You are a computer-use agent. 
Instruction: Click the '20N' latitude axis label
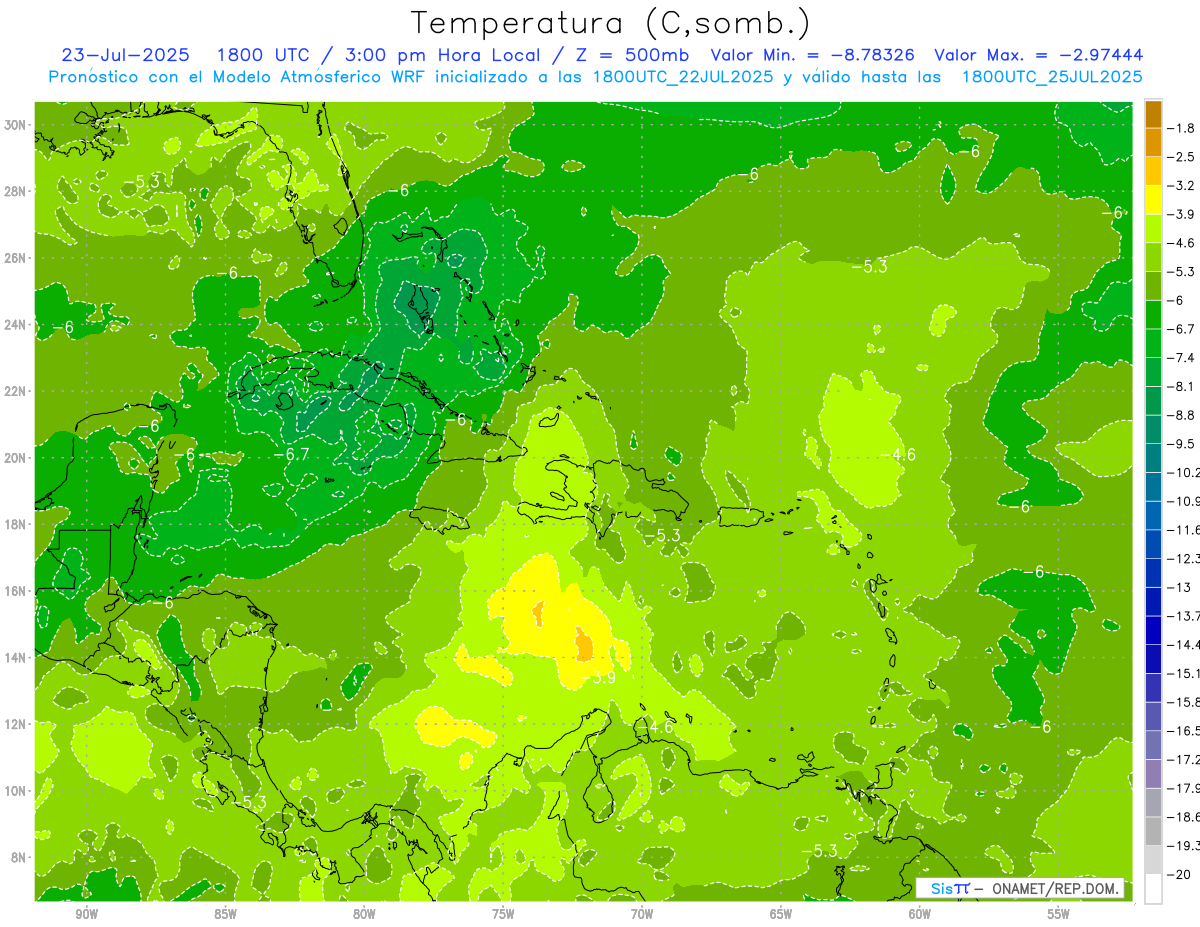click(15, 458)
